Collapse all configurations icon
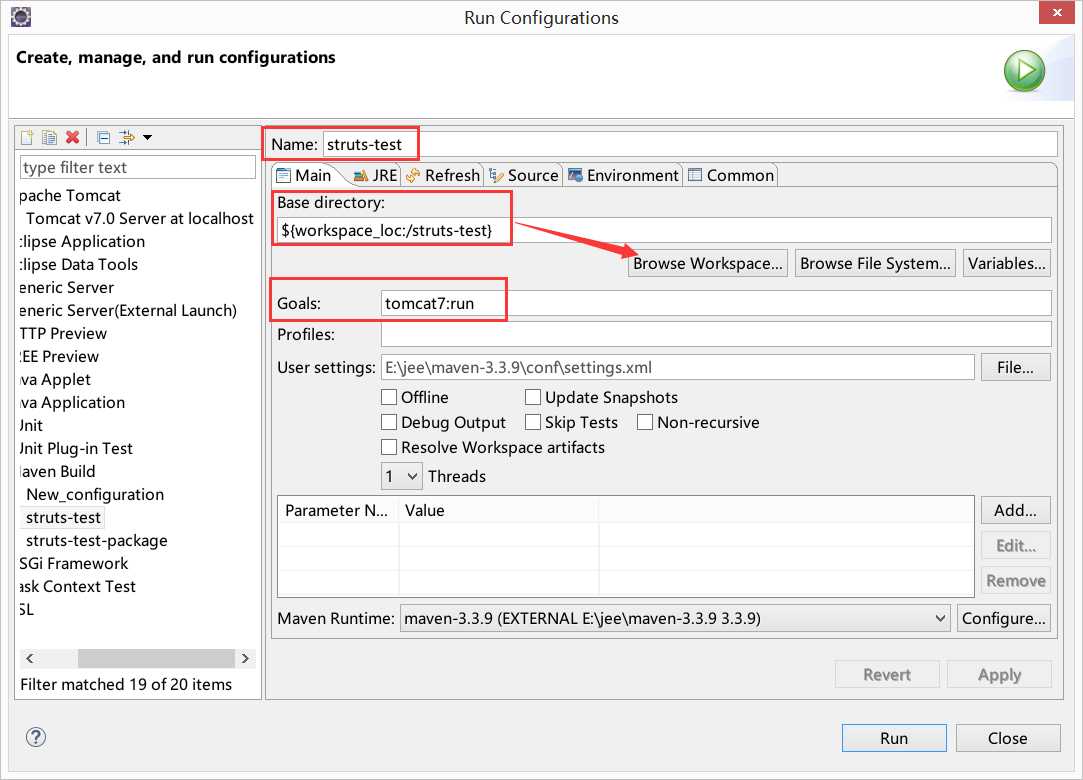Screen dimensions: 1083x780 tap(104, 137)
